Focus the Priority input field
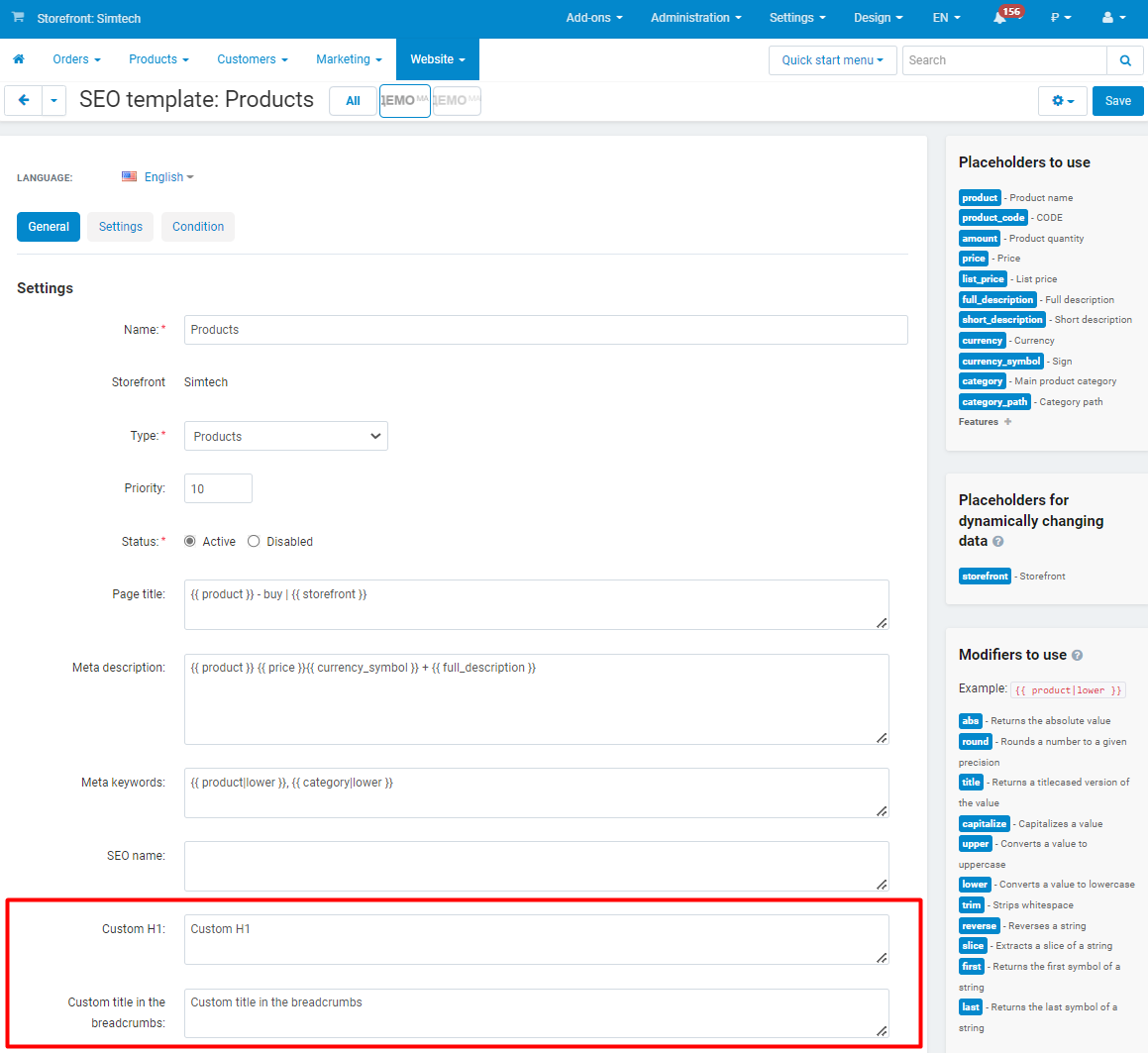 pyautogui.click(x=218, y=488)
